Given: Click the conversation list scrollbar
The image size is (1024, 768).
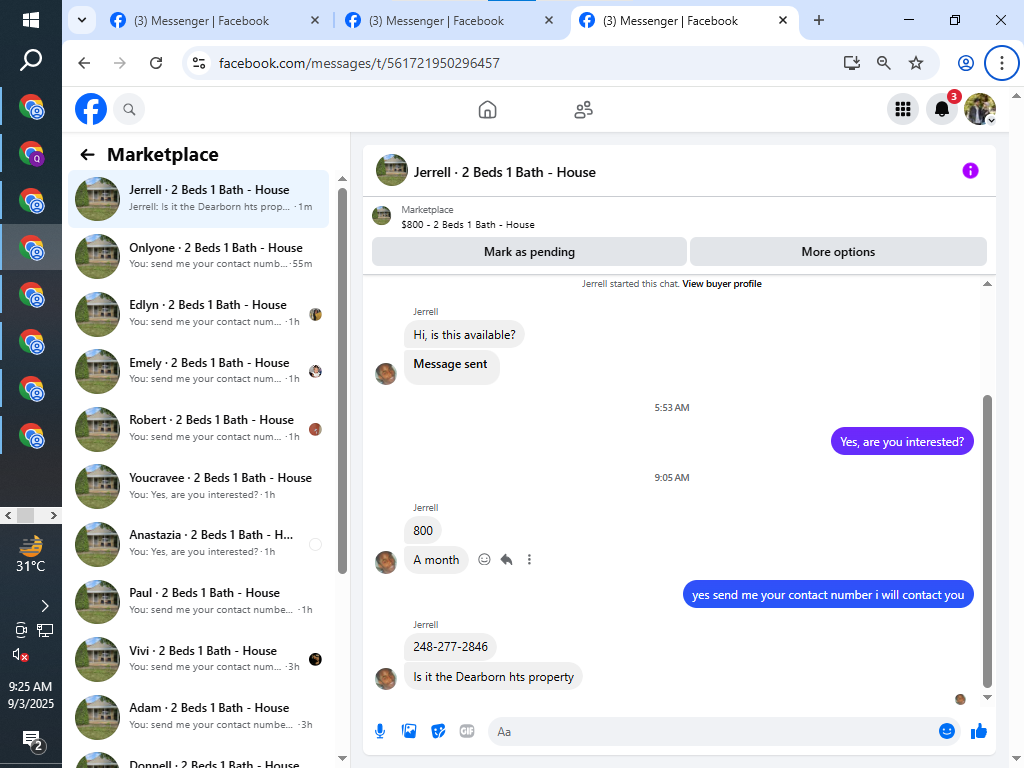Looking at the screenshot, I should click(x=342, y=381).
